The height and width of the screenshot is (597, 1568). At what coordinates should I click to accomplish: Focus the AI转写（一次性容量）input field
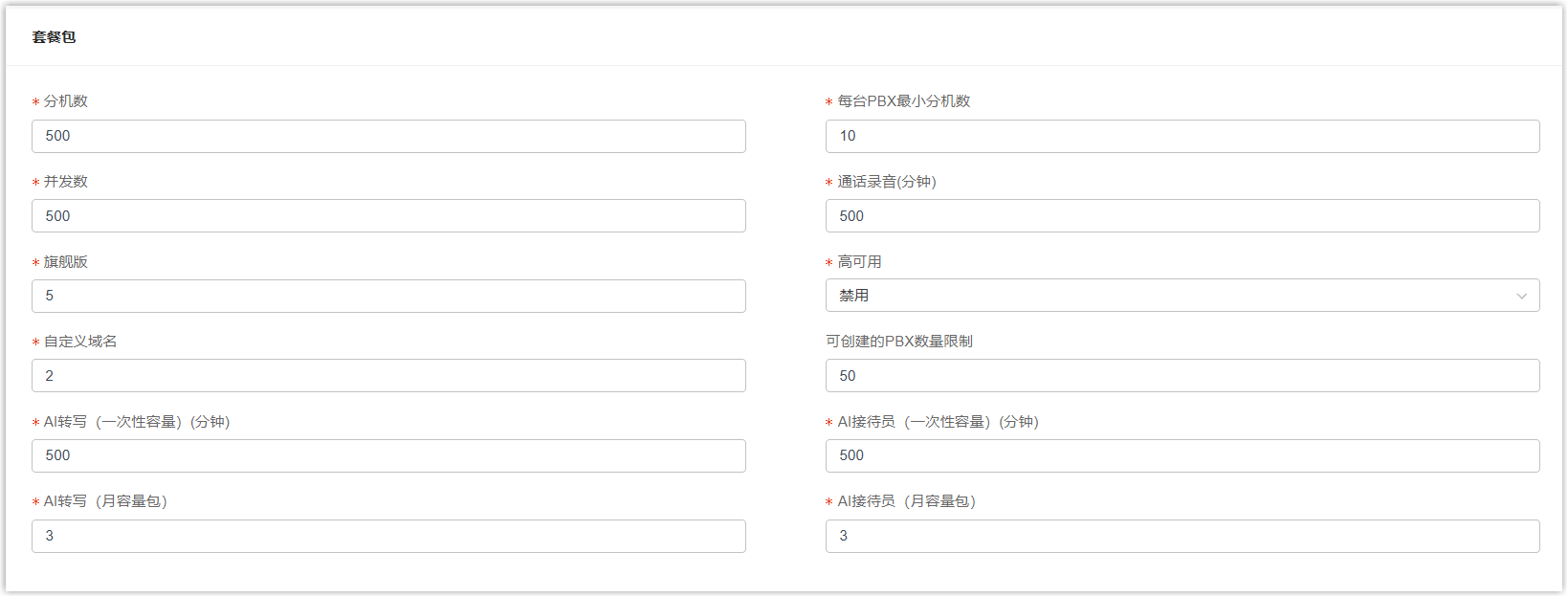(x=388, y=455)
